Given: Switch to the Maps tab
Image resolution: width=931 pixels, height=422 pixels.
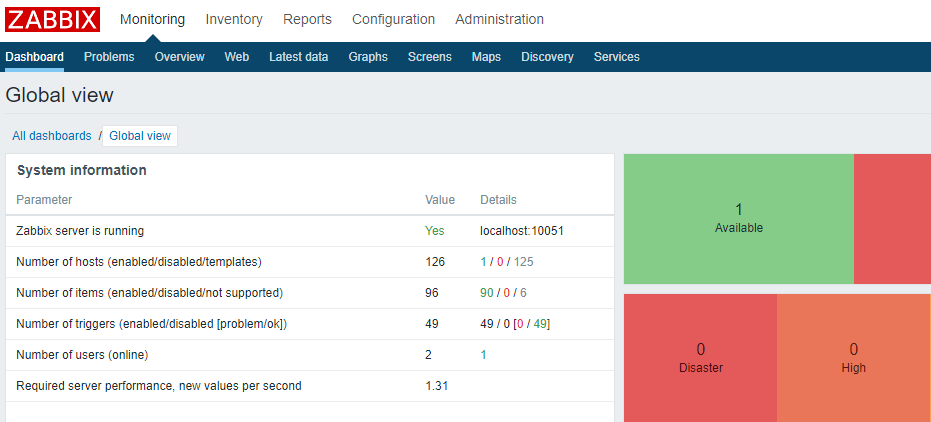Looking at the screenshot, I should click(x=486, y=57).
